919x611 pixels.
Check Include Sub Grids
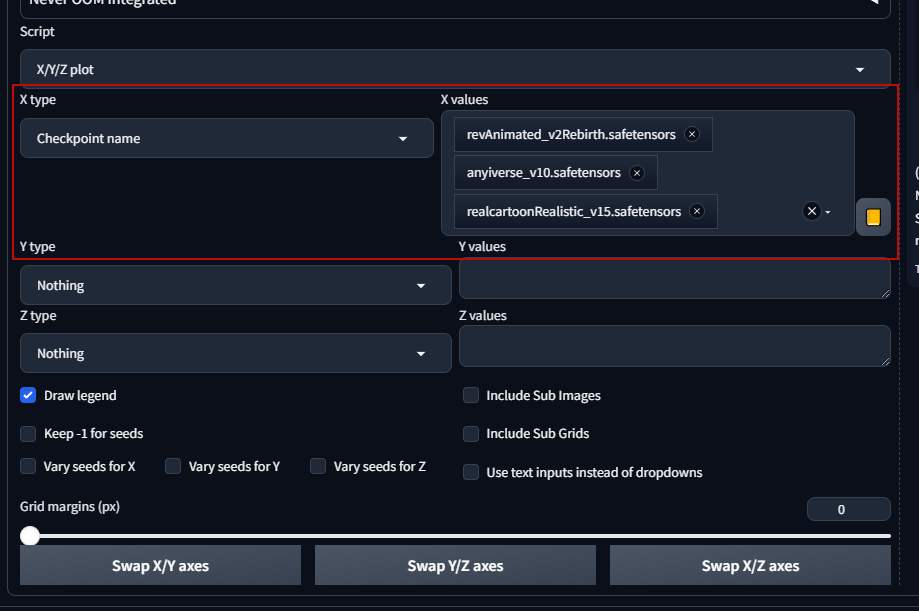471,434
